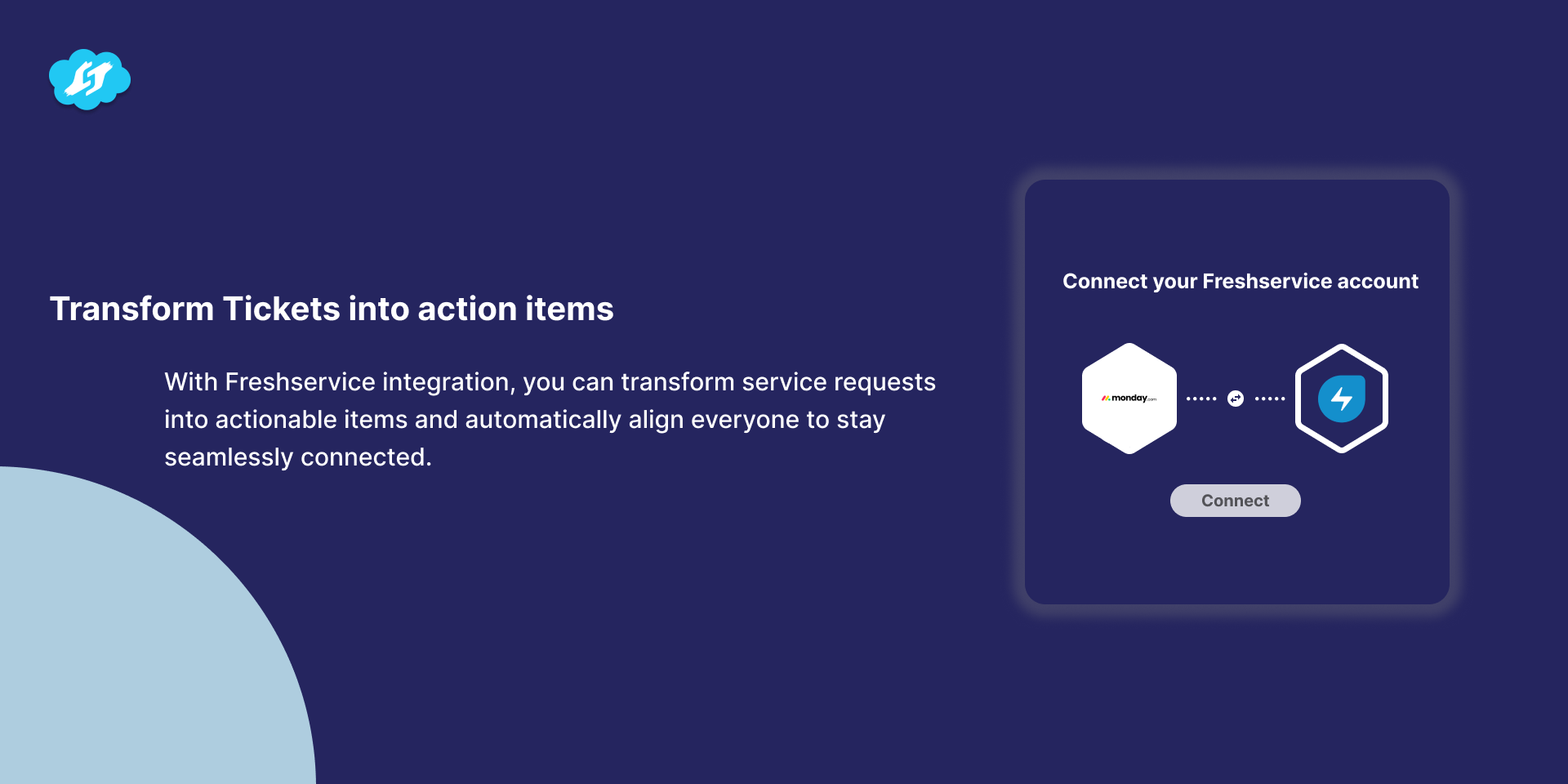Click the word "Tickets" in the heading
Viewport: 1568px width, 784px height.
pos(281,309)
